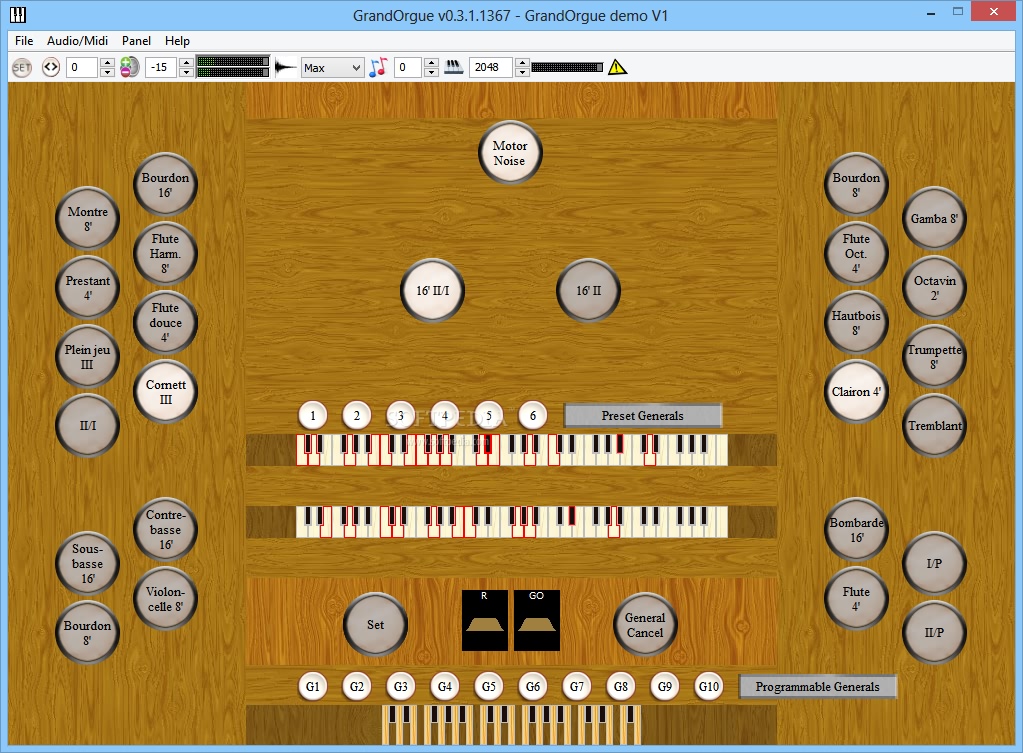Click the stereo volume level meter

[x=234, y=67]
